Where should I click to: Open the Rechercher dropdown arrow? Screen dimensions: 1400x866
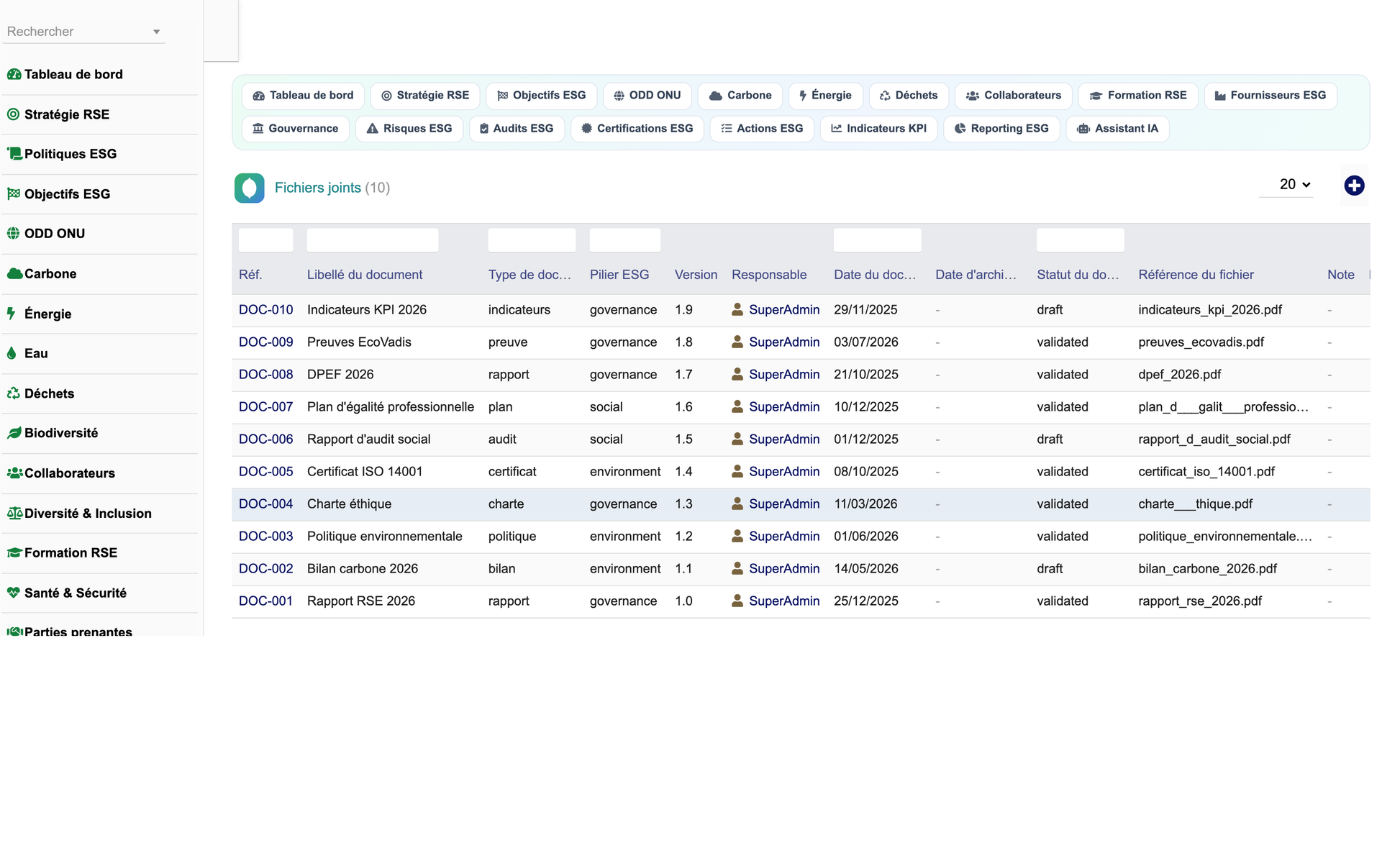156,32
